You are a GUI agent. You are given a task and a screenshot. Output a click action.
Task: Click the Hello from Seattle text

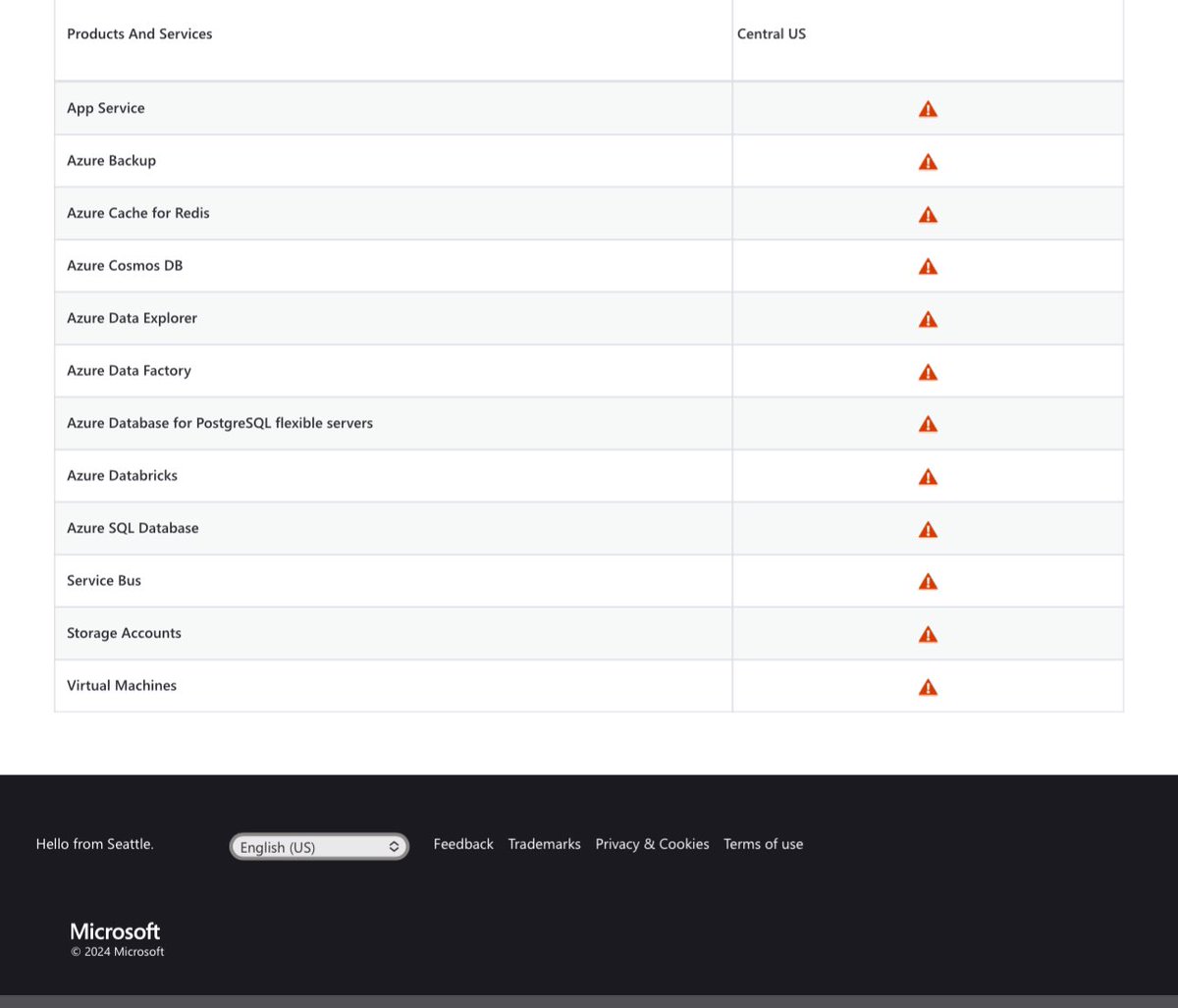(x=95, y=844)
